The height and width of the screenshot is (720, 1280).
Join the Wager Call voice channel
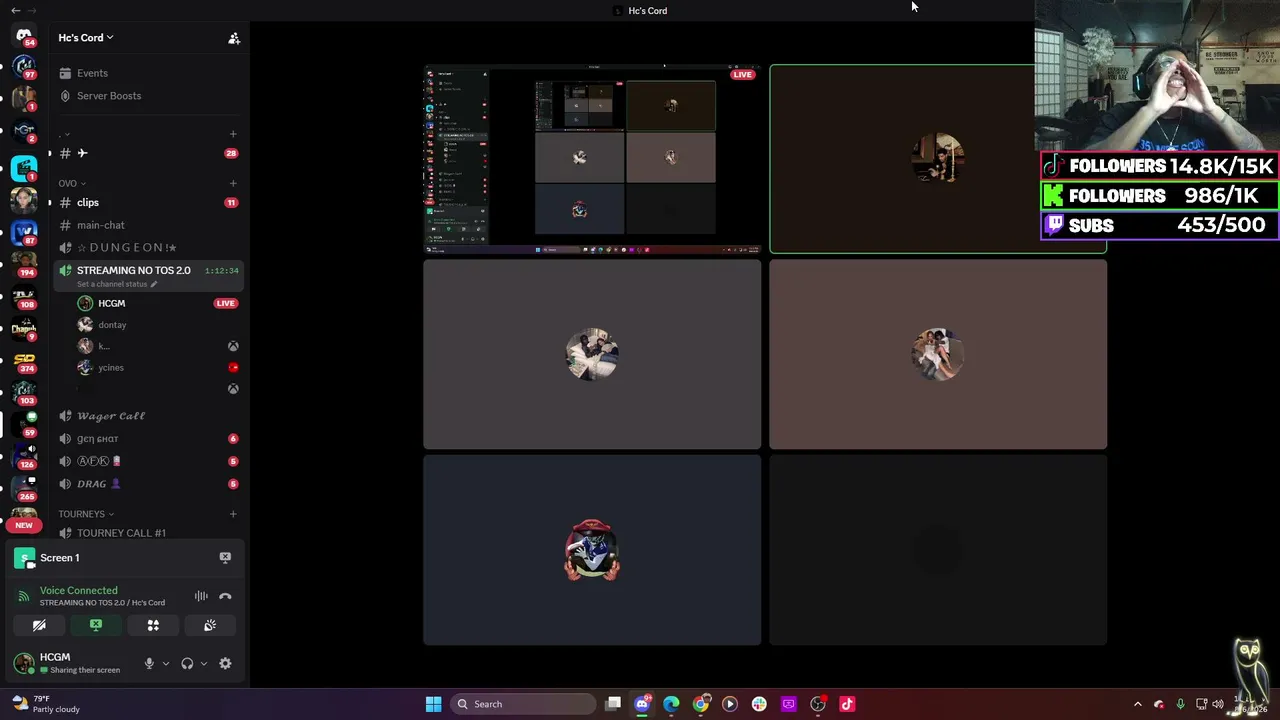coord(149,416)
